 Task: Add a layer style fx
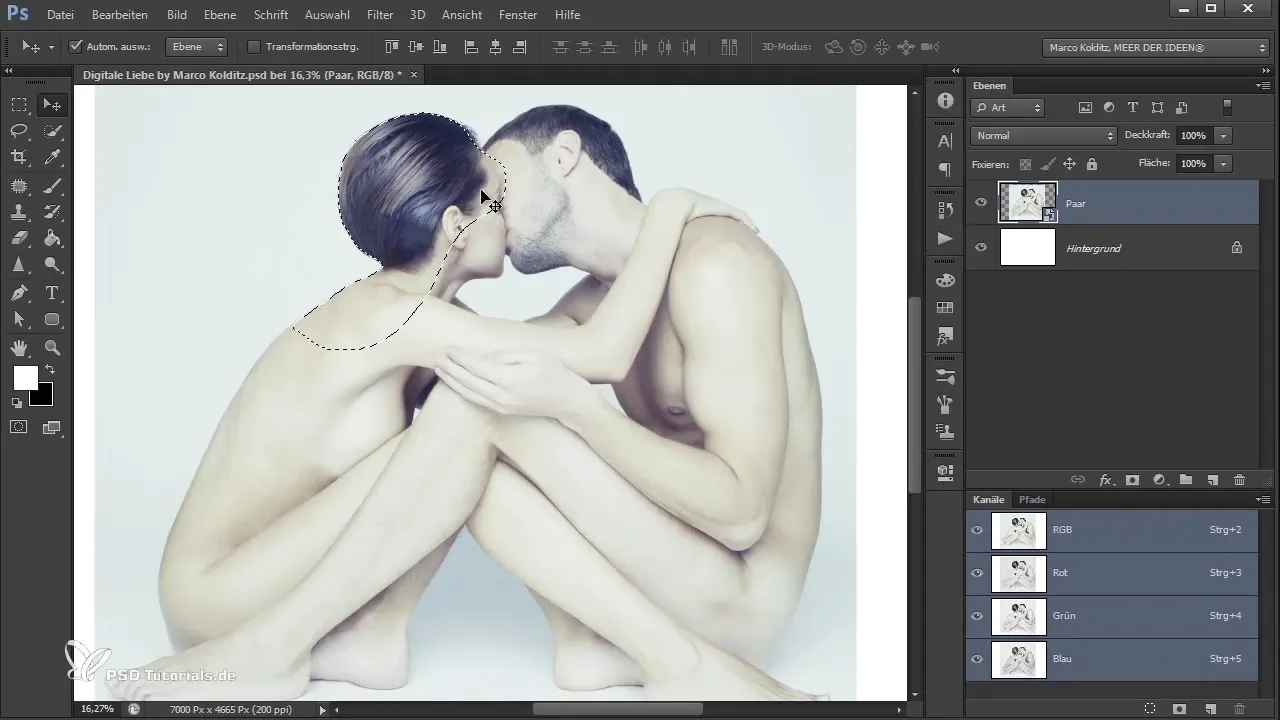(x=1106, y=480)
